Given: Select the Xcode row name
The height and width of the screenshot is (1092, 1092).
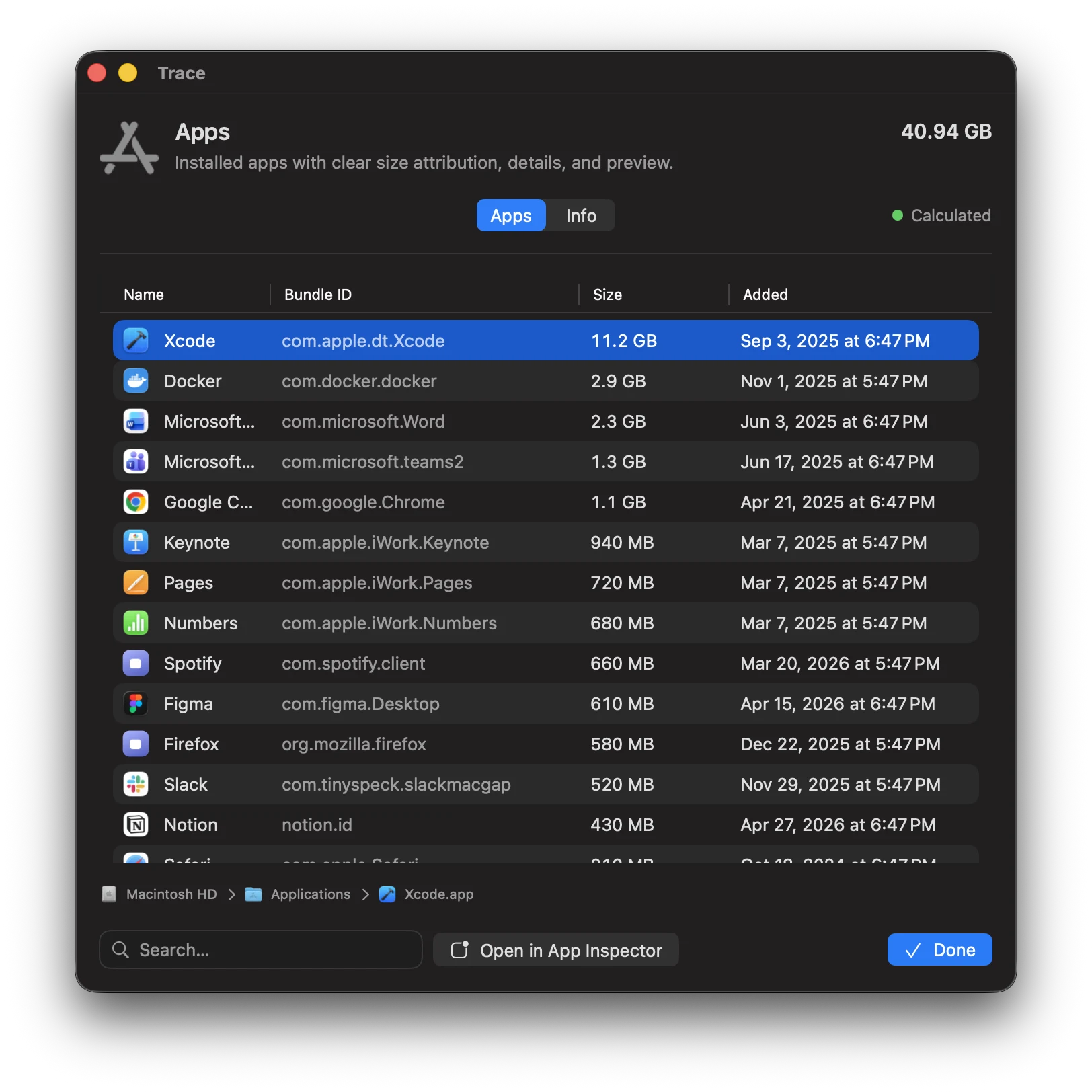Looking at the screenshot, I should [190, 341].
